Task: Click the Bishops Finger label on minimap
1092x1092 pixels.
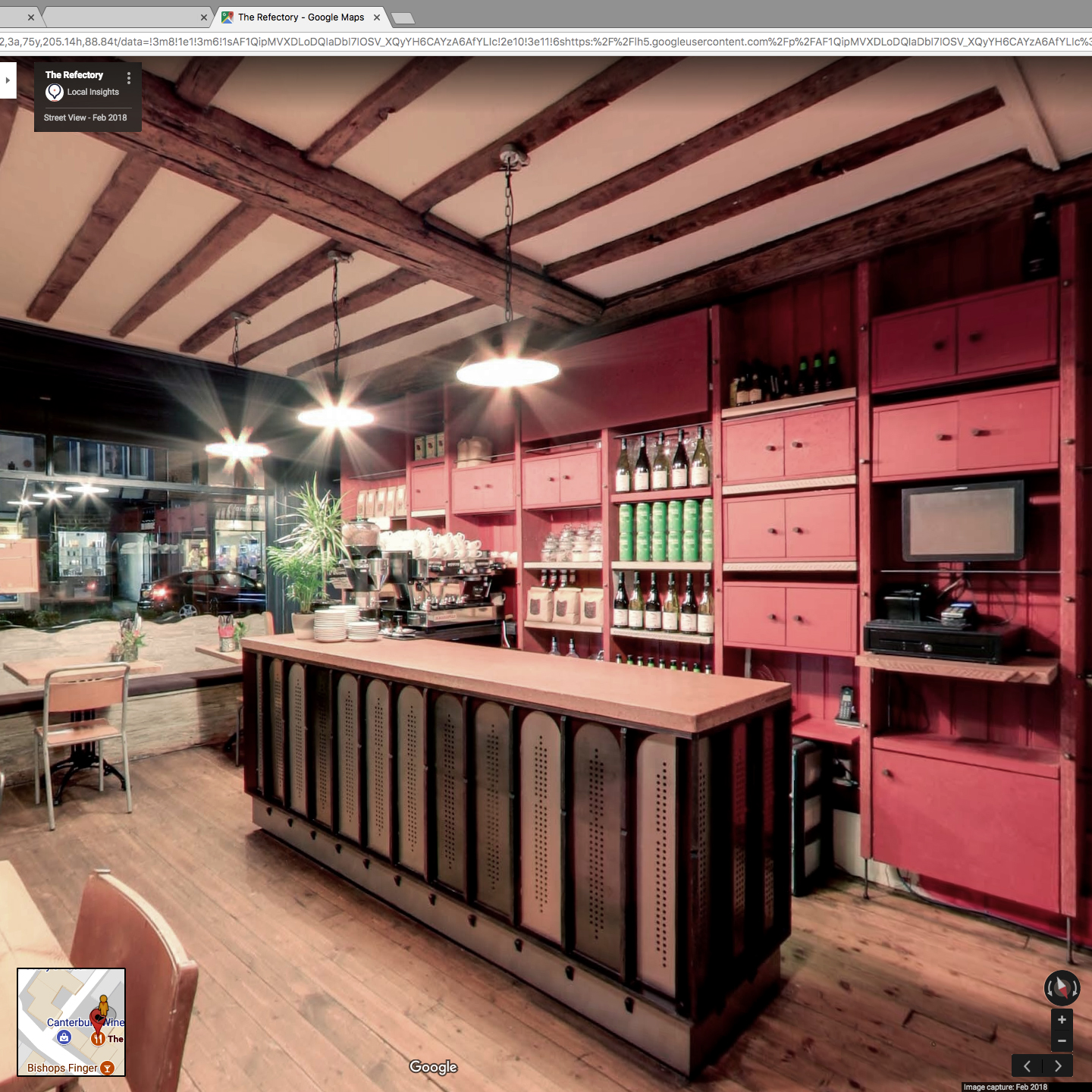Action: (x=62, y=1068)
